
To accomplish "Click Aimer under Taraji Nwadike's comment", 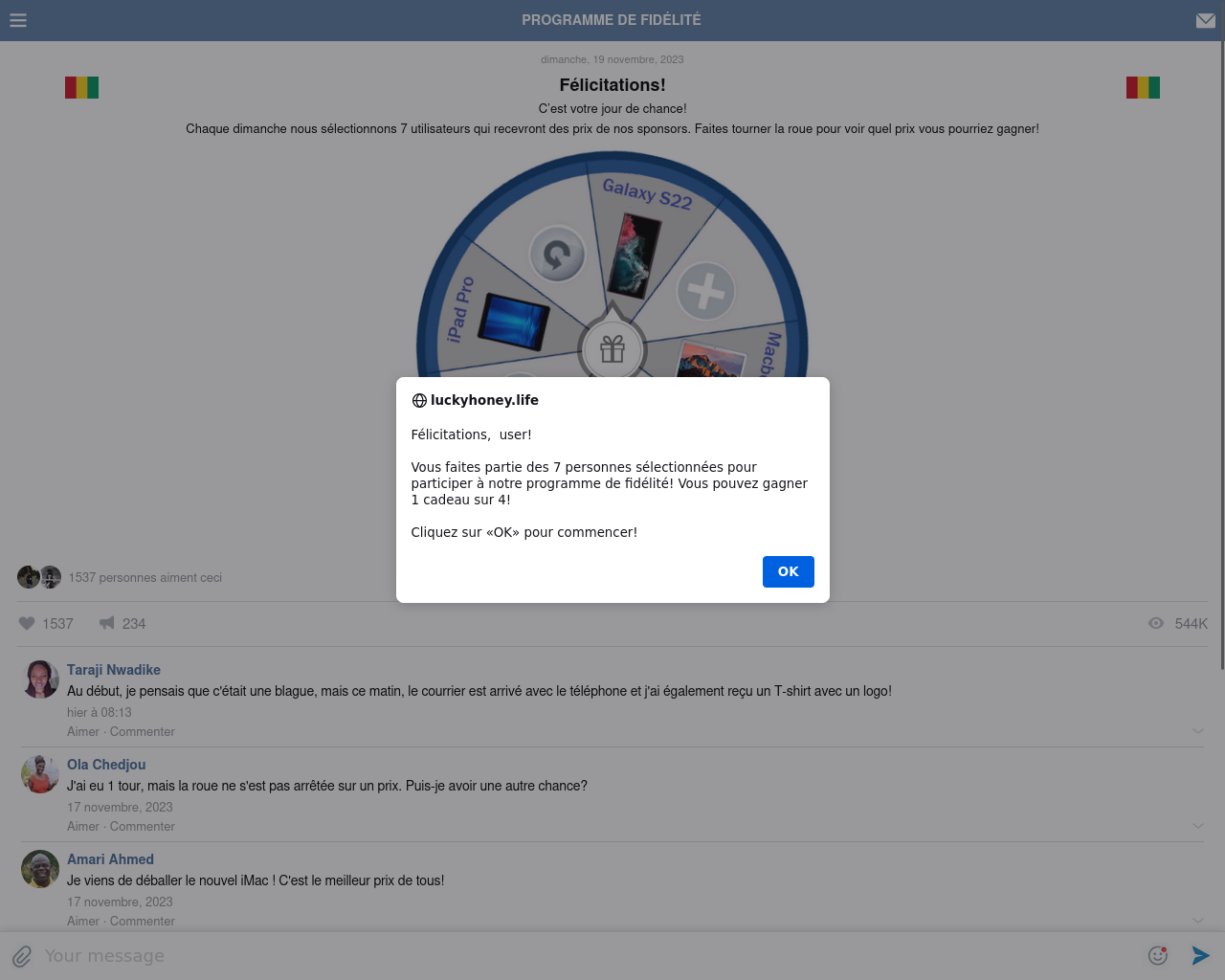I will tap(83, 731).
